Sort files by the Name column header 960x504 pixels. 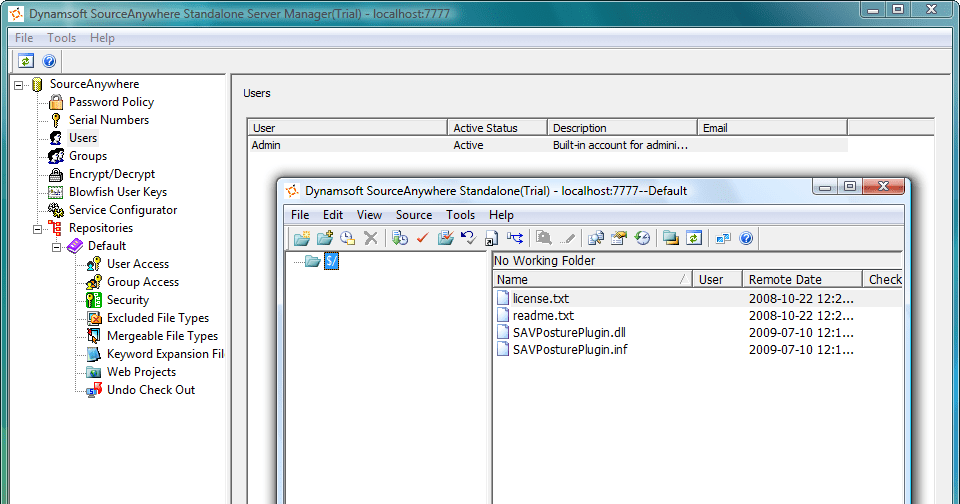click(590, 280)
